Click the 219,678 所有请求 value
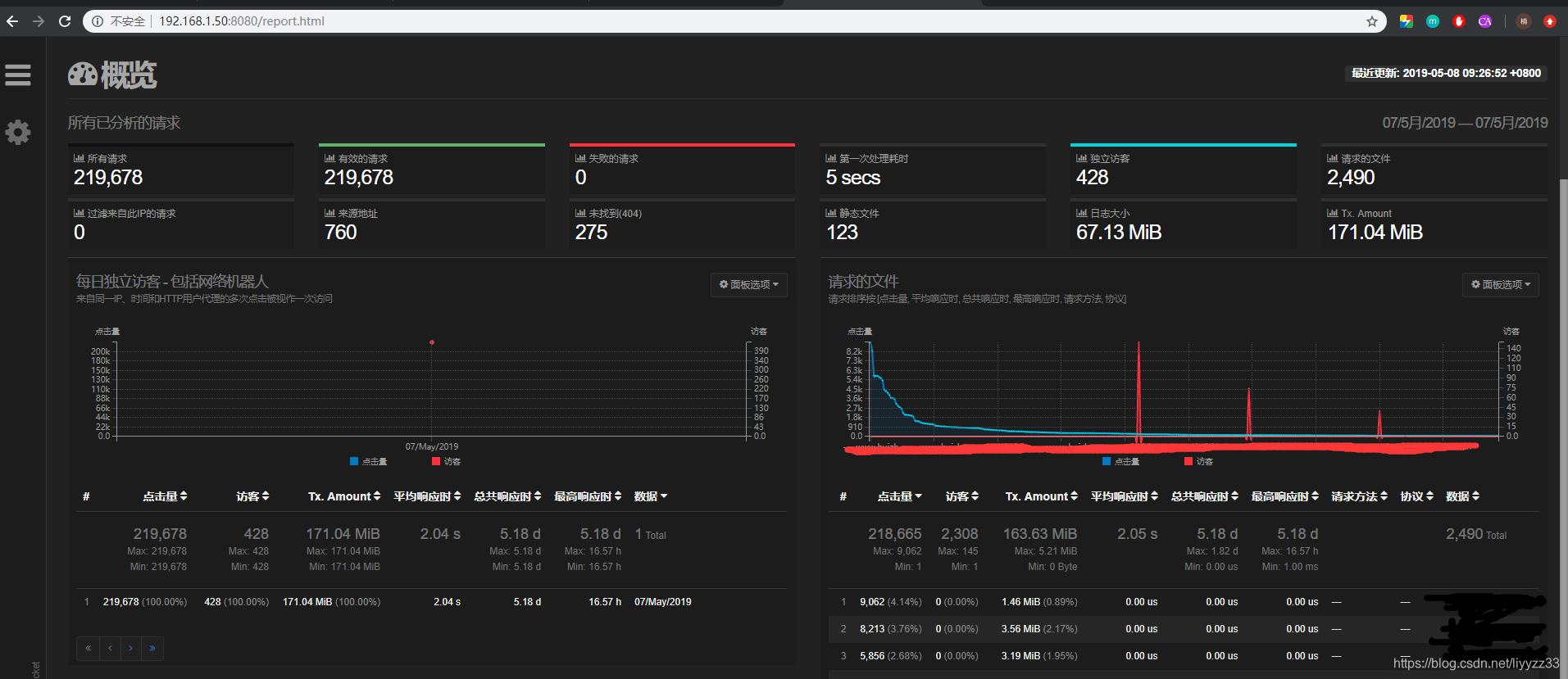This screenshot has height=679, width=1568. (x=108, y=178)
